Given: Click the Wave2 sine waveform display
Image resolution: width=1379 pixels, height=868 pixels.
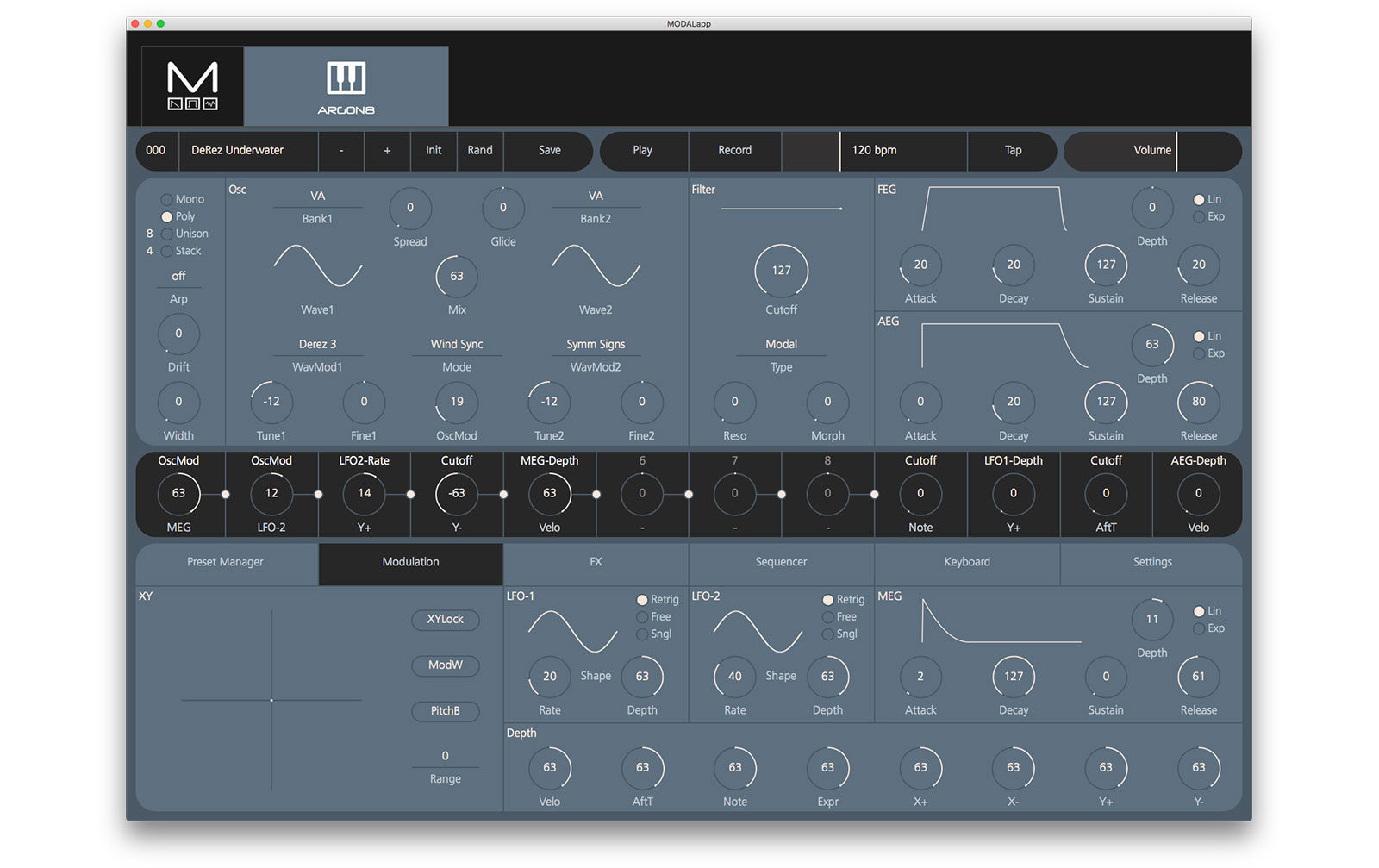Looking at the screenshot, I should pos(596,265).
